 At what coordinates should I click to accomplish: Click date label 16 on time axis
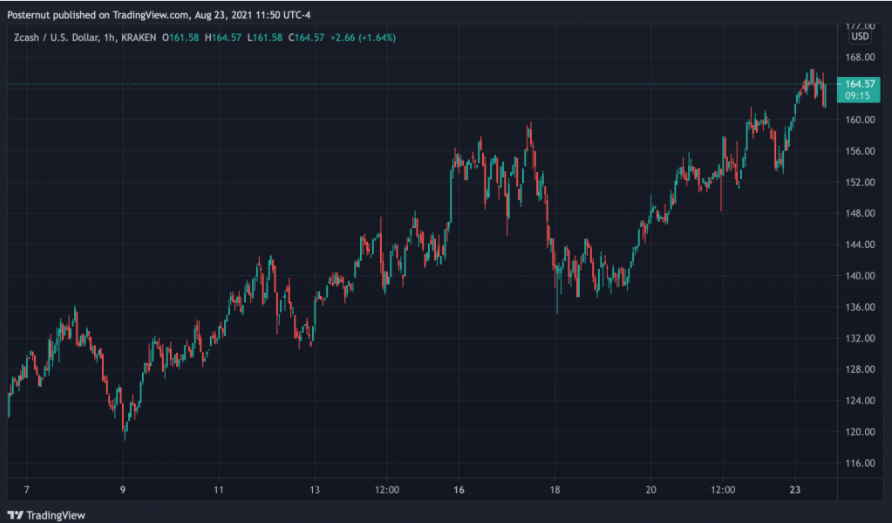click(x=459, y=490)
